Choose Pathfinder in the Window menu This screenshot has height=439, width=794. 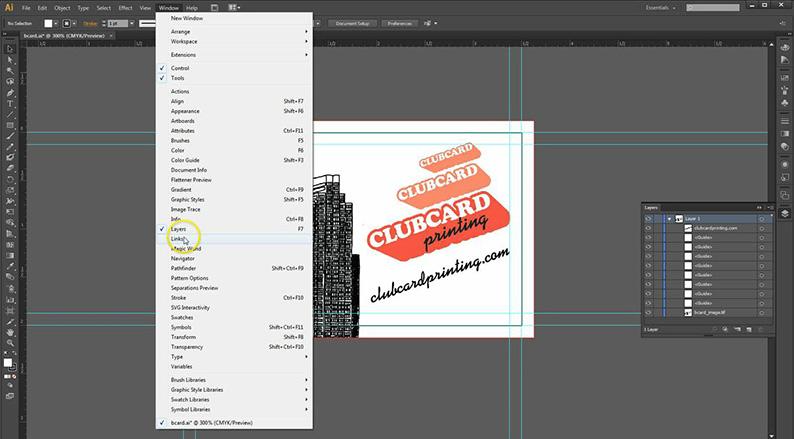pyautogui.click(x=234, y=268)
